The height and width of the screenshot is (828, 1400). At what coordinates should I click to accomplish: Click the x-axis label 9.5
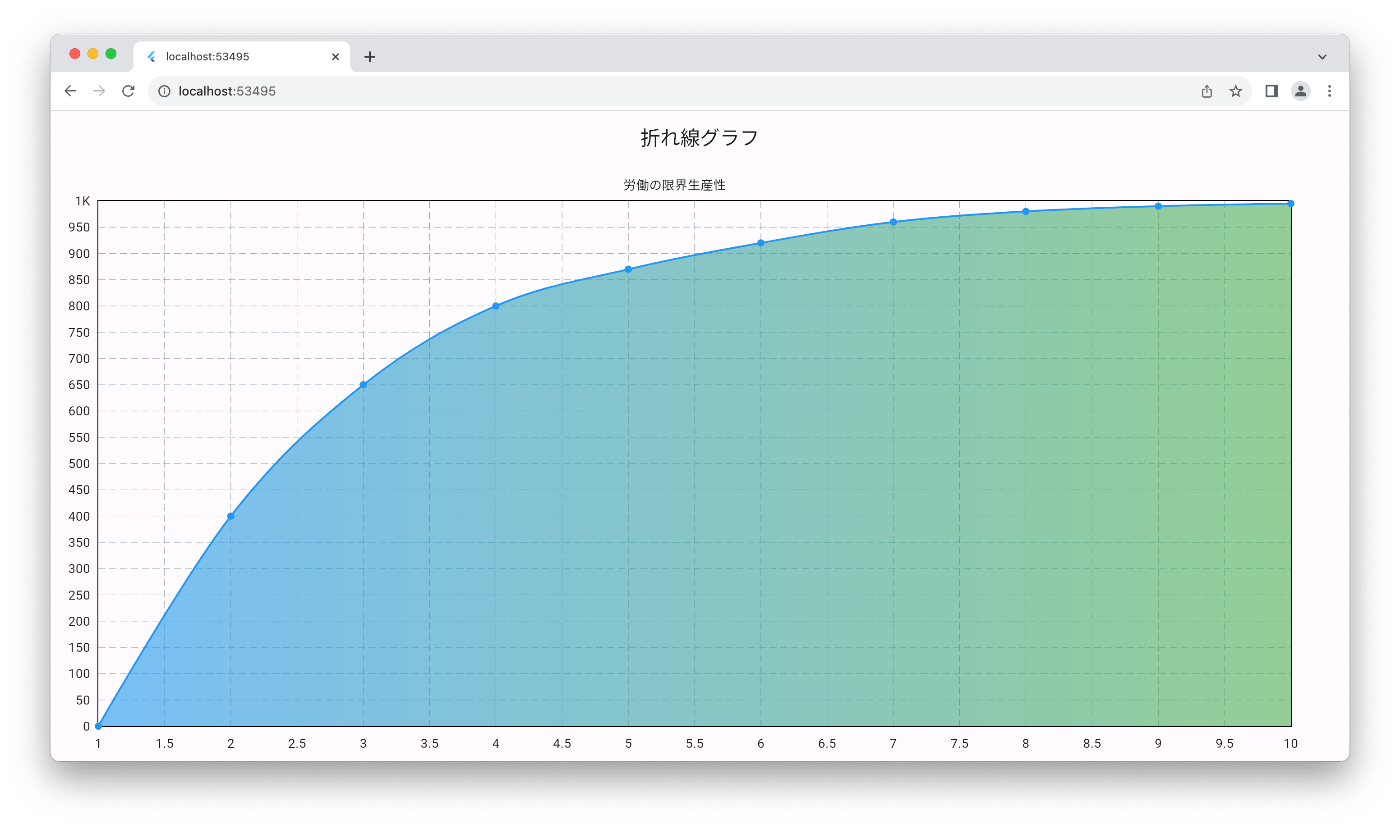coord(1225,744)
